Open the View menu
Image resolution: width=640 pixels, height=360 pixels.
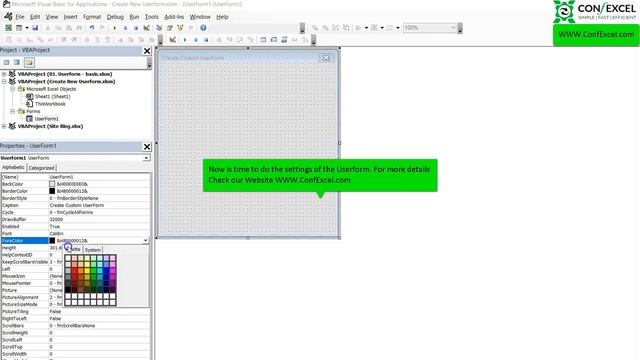click(52, 17)
